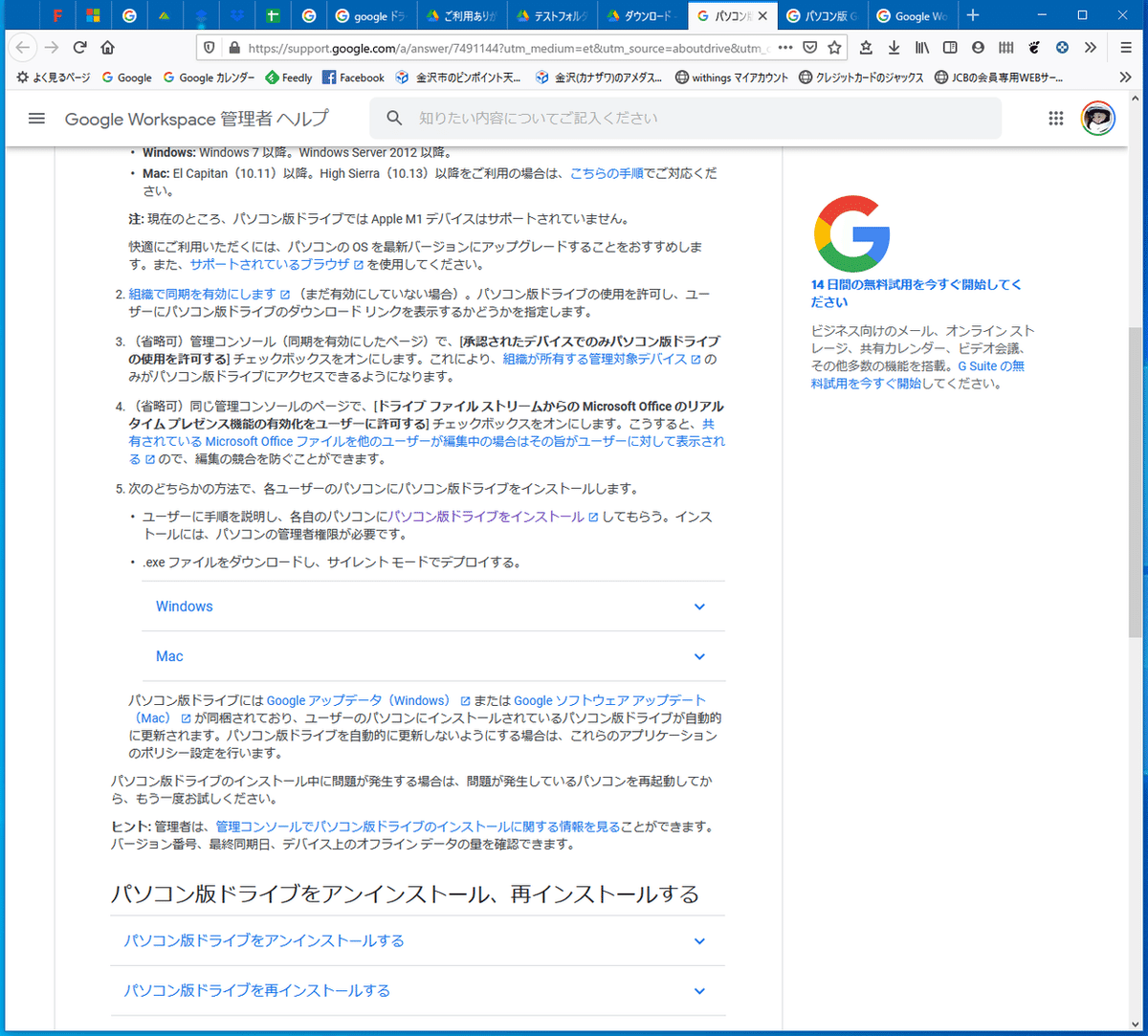Expand the Mac installation section
This screenshot has width=1148, height=1036.
click(429, 656)
